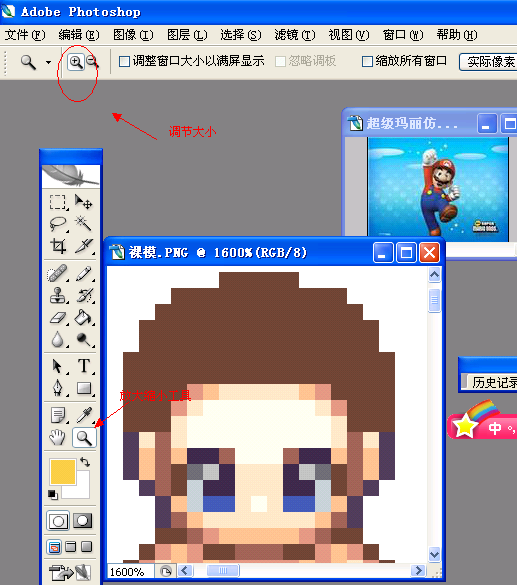
Task: Jump to ImageReady button
Action: [70, 572]
